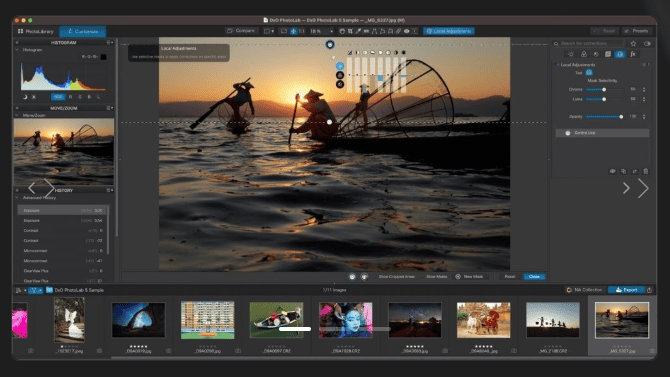Select the white balance eyedropper tool

pyautogui.click(x=358, y=31)
